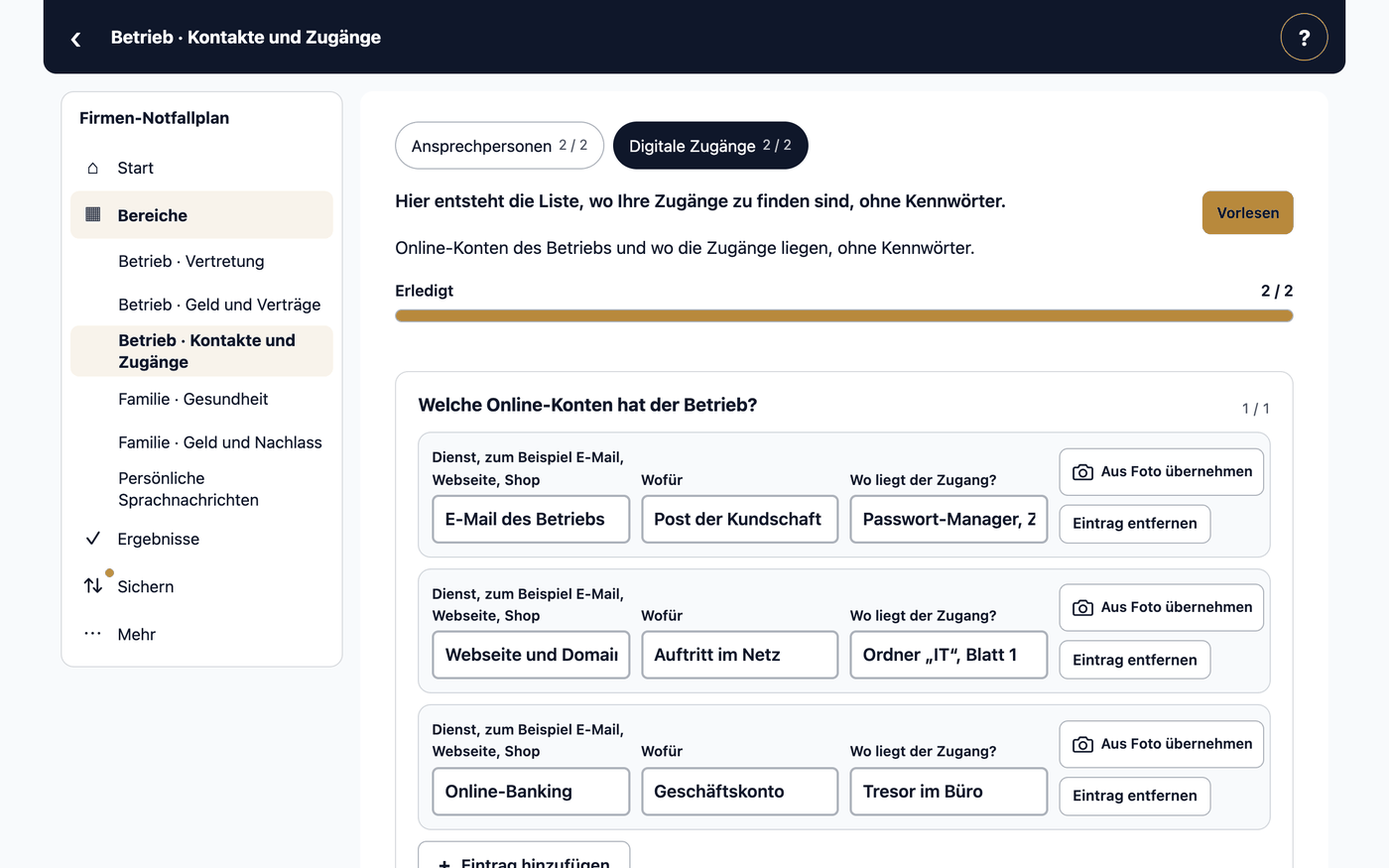Click the Vorlesen button
The width and height of the screenshot is (1389, 868).
[x=1247, y=212]
